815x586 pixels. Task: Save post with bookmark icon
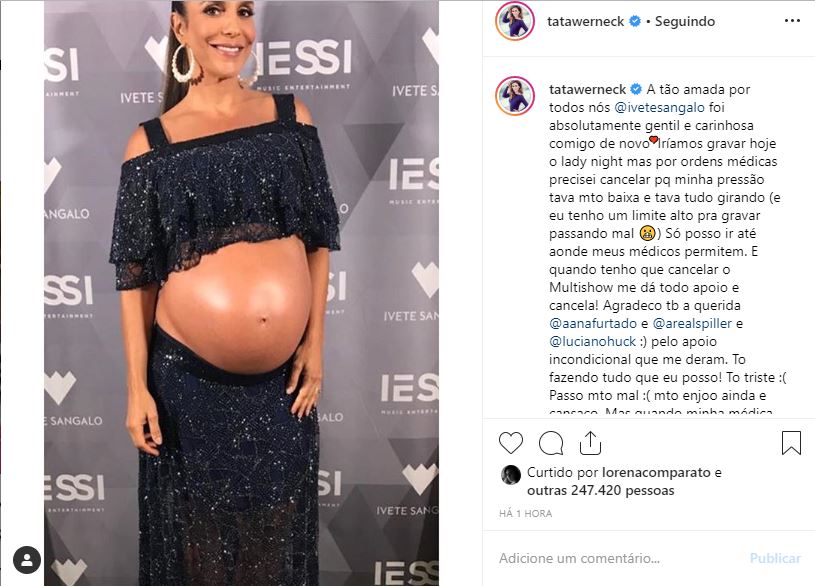(x=791, y=443)
